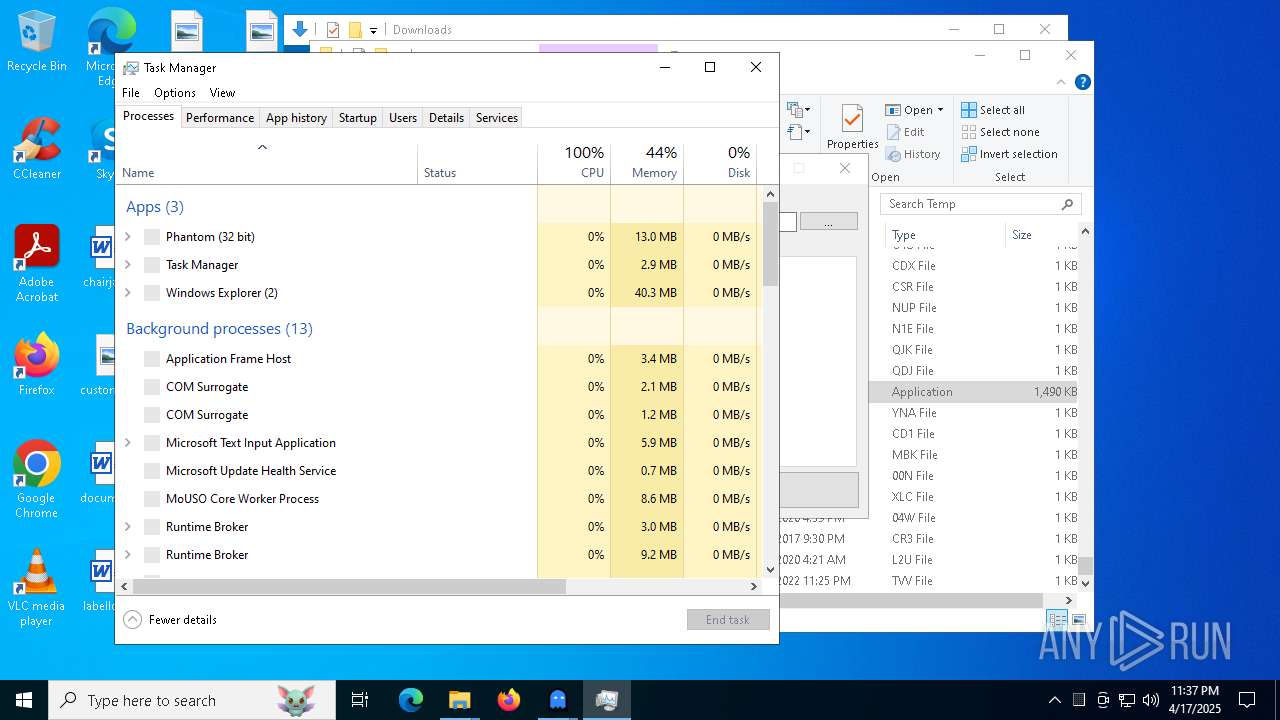Image resolution: width=1280 pixels, height=720 pixels.
Task: Sort processes by Name column
Action: 267,163
